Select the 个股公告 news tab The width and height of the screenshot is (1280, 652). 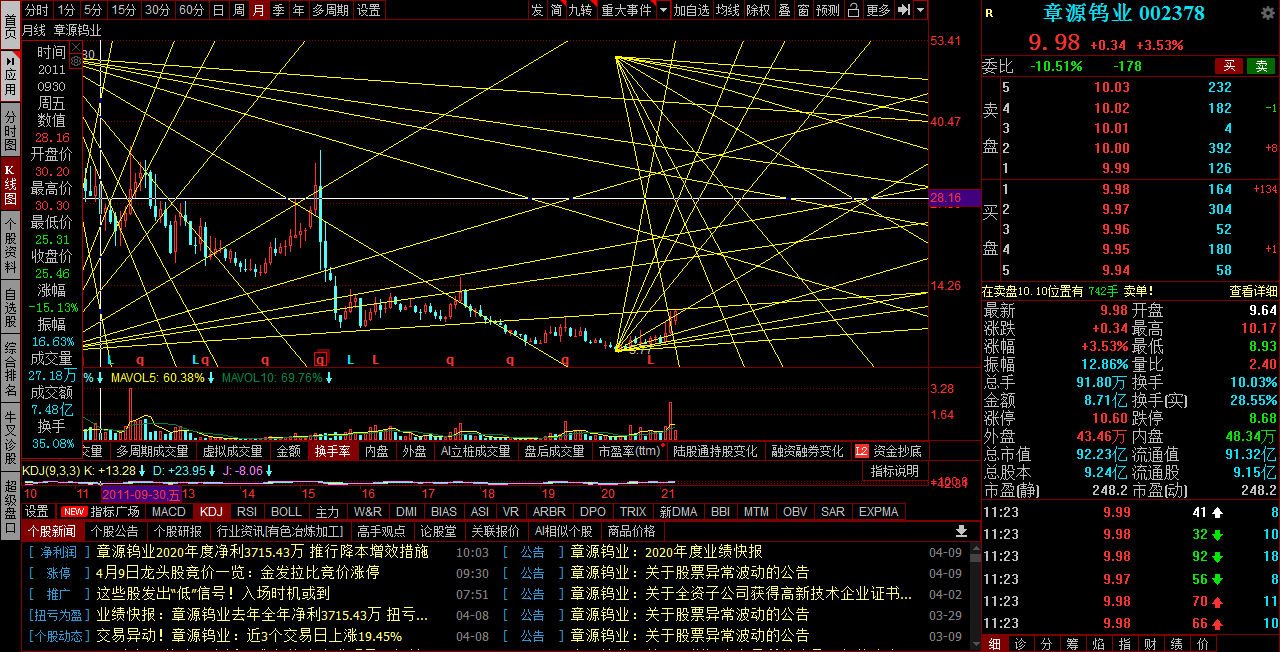point(114,531)
